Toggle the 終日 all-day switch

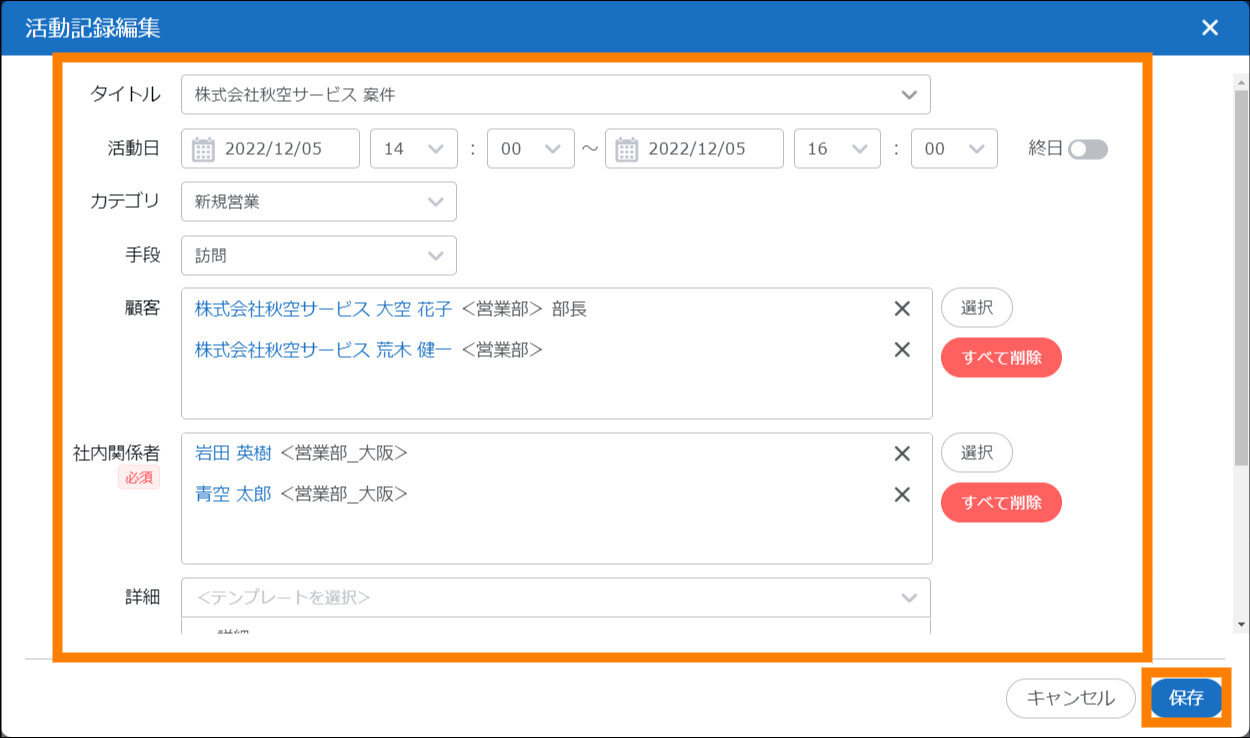coord(1087,149)
